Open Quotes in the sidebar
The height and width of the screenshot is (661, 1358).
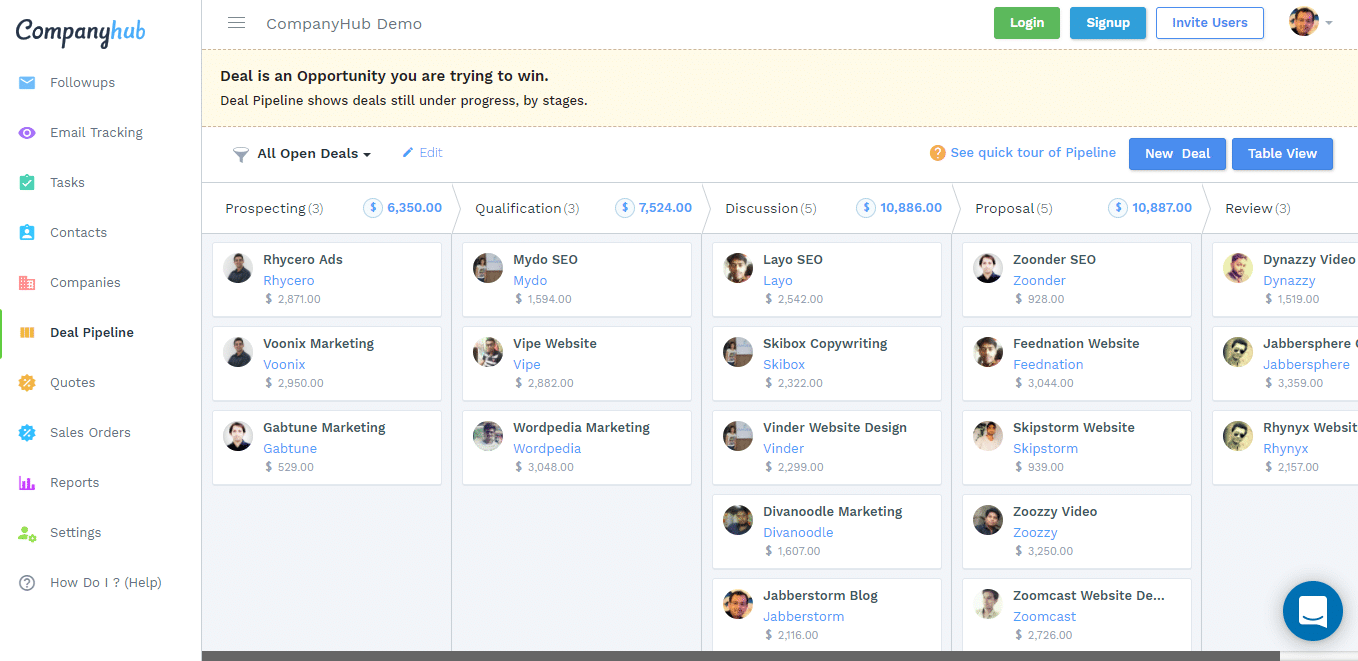point(72,383)
